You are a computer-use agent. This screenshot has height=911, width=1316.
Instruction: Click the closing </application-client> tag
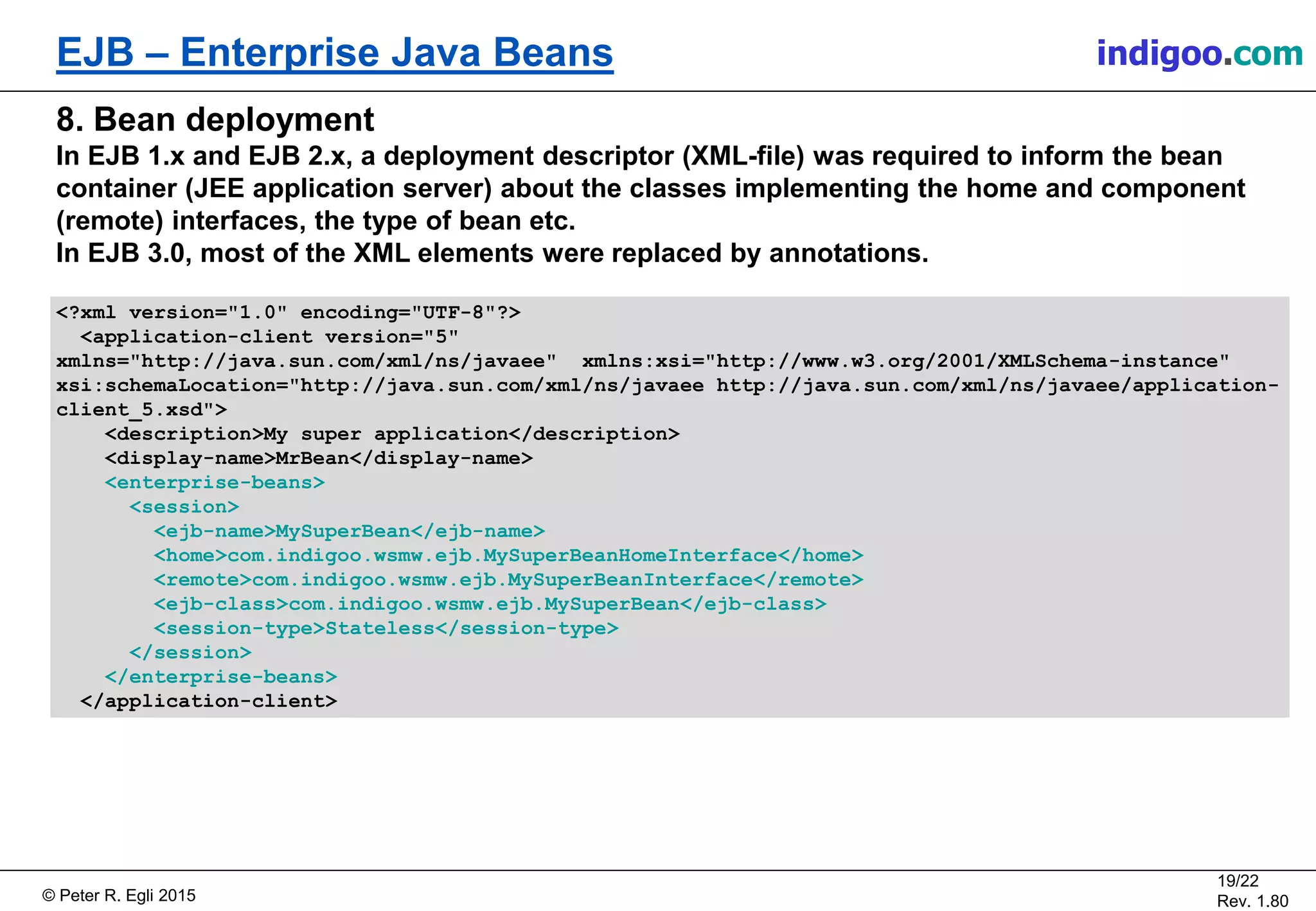(x=209, y=702)
